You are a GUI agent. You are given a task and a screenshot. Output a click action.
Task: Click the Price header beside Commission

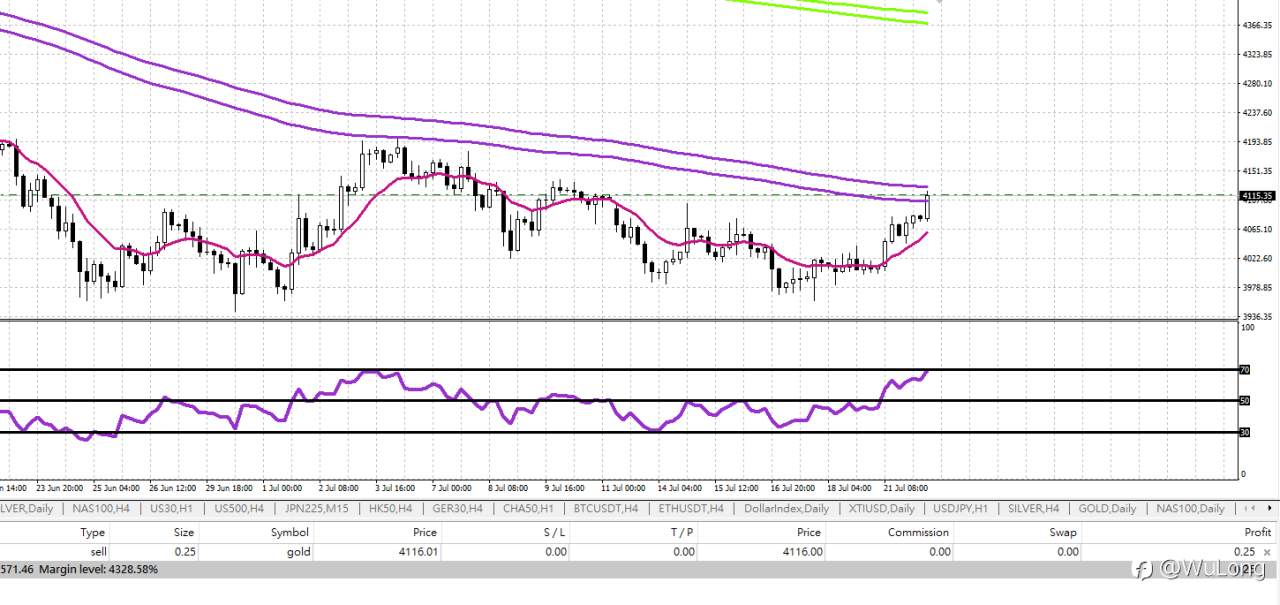809,532
